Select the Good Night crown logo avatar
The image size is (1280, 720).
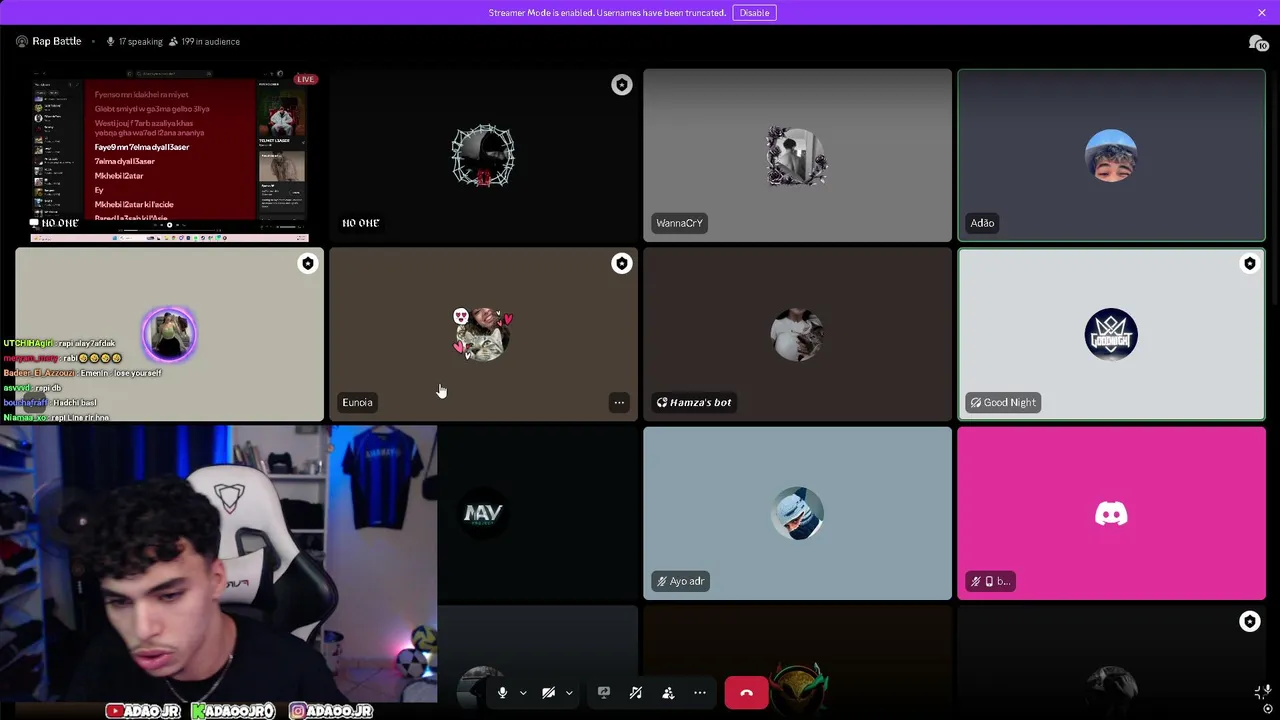point(1111,334)
